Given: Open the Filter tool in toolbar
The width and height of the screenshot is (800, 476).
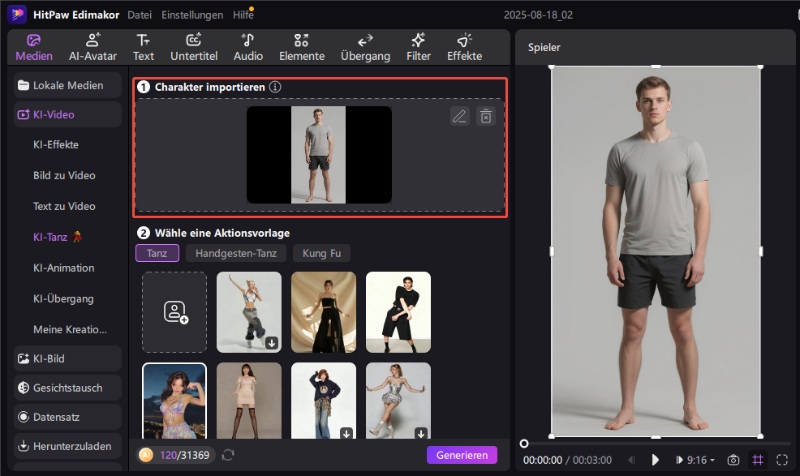Looking at the screenshot, I should pos(417,47).
